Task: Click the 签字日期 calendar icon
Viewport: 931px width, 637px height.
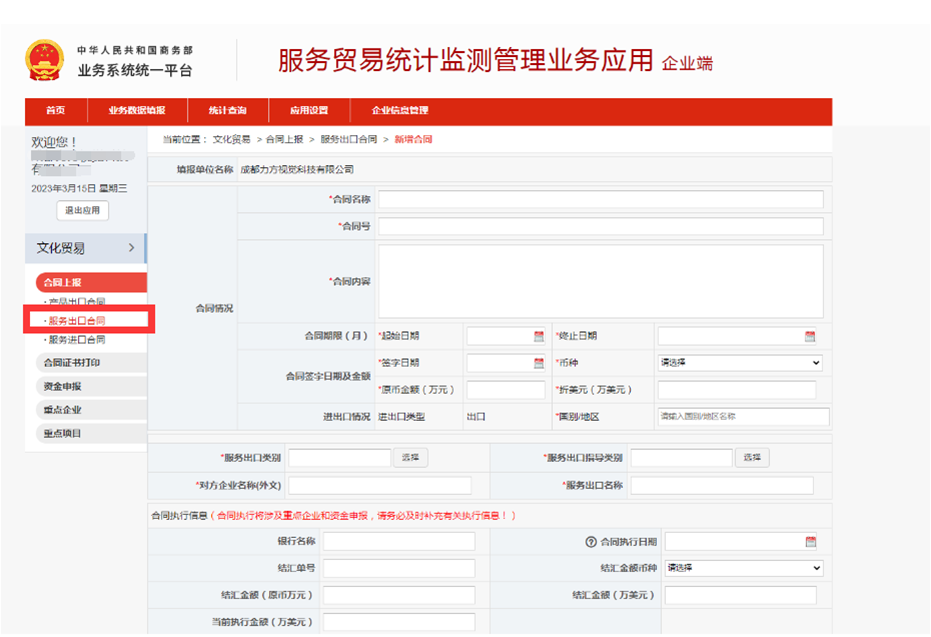Action: click(538, 363)
